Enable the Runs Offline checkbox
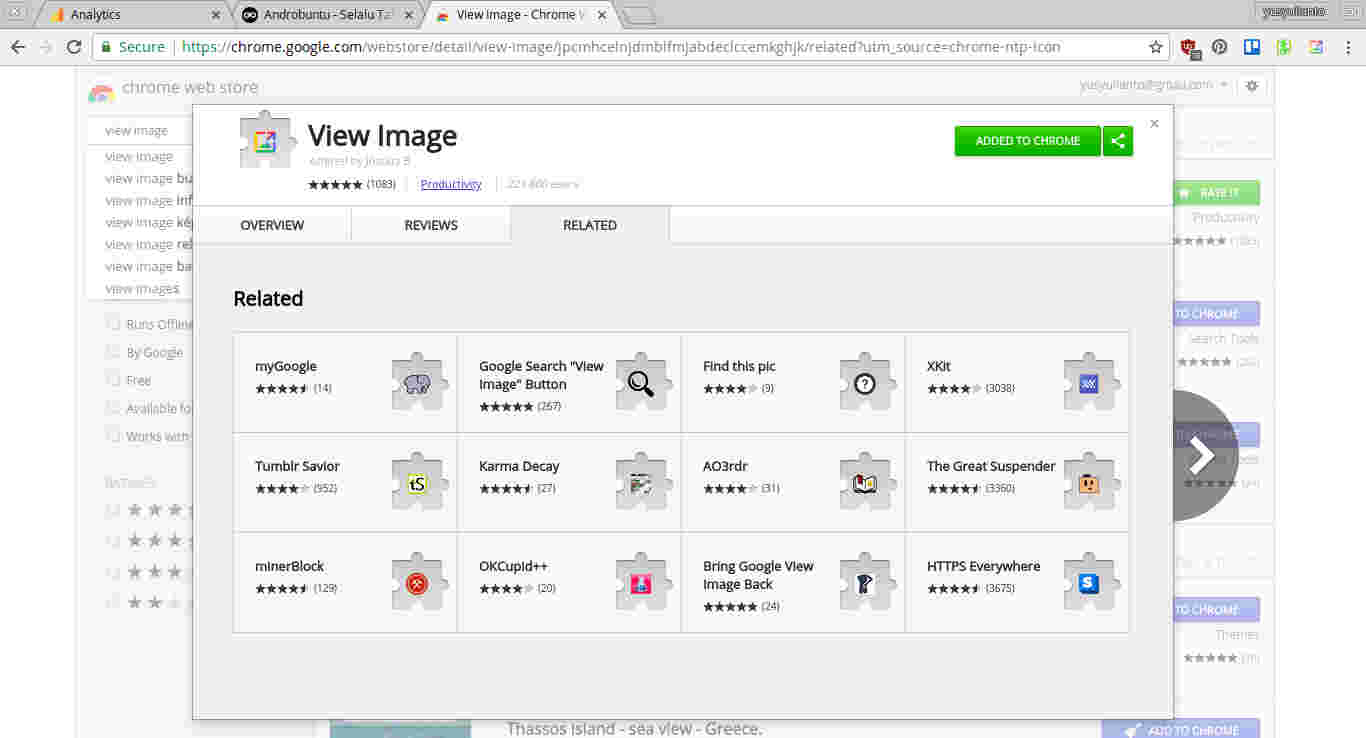Viewport: 1366px width, 738px height. tap(112, 324)
